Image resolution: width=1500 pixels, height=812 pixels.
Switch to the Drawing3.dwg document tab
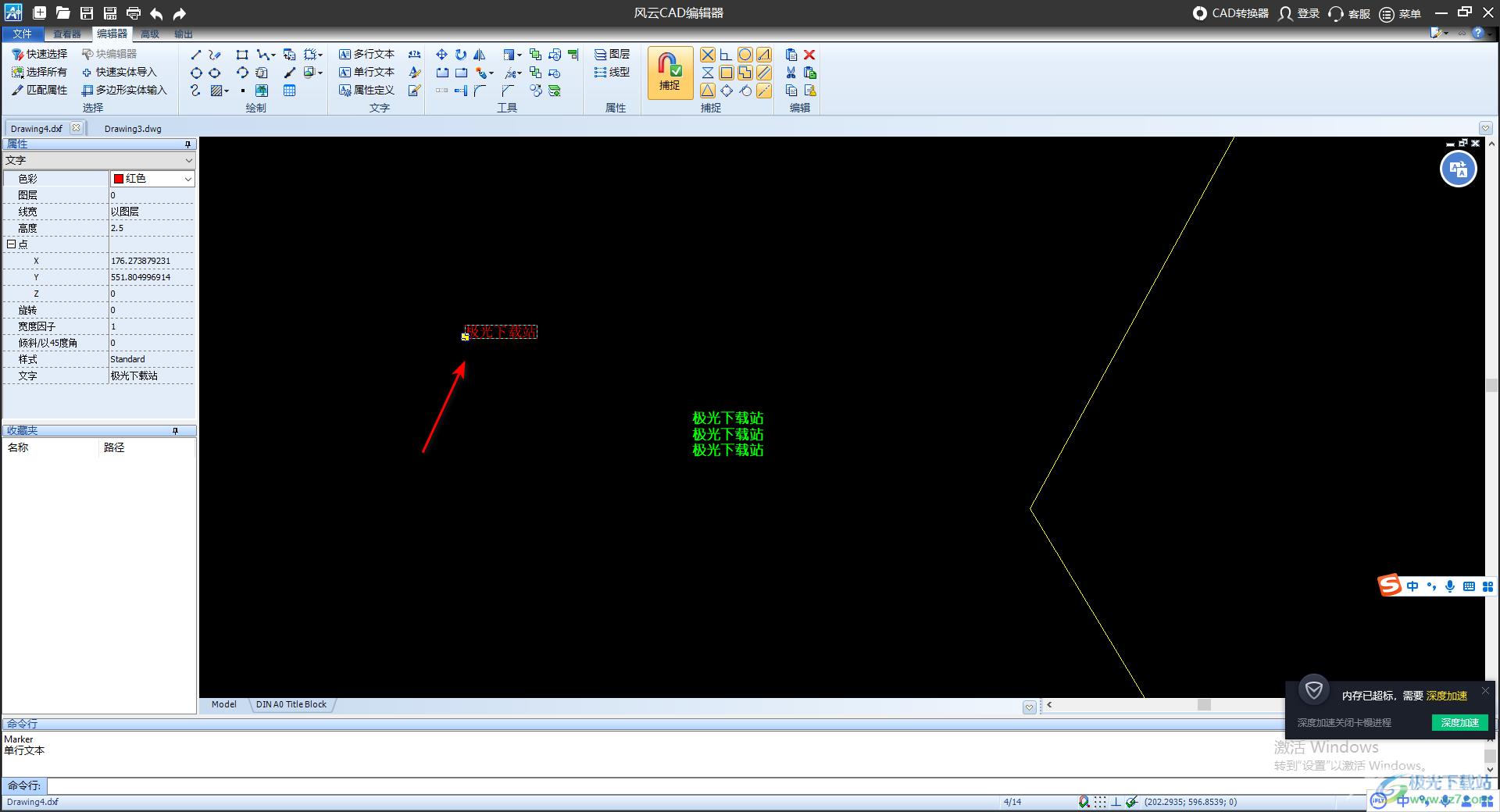click(x=133, y=129)
